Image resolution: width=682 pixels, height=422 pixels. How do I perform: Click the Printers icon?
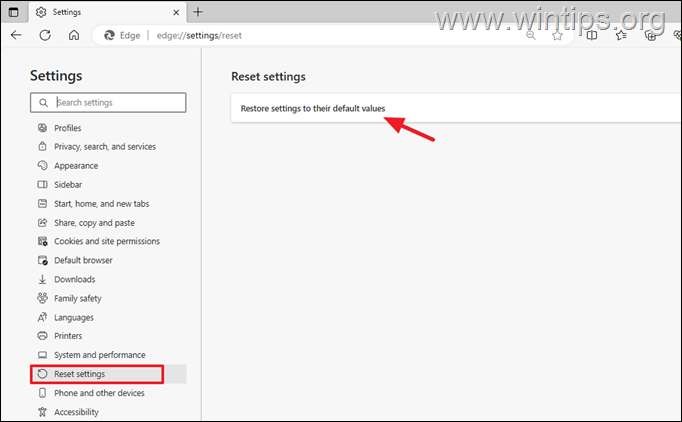pos(42,336)
